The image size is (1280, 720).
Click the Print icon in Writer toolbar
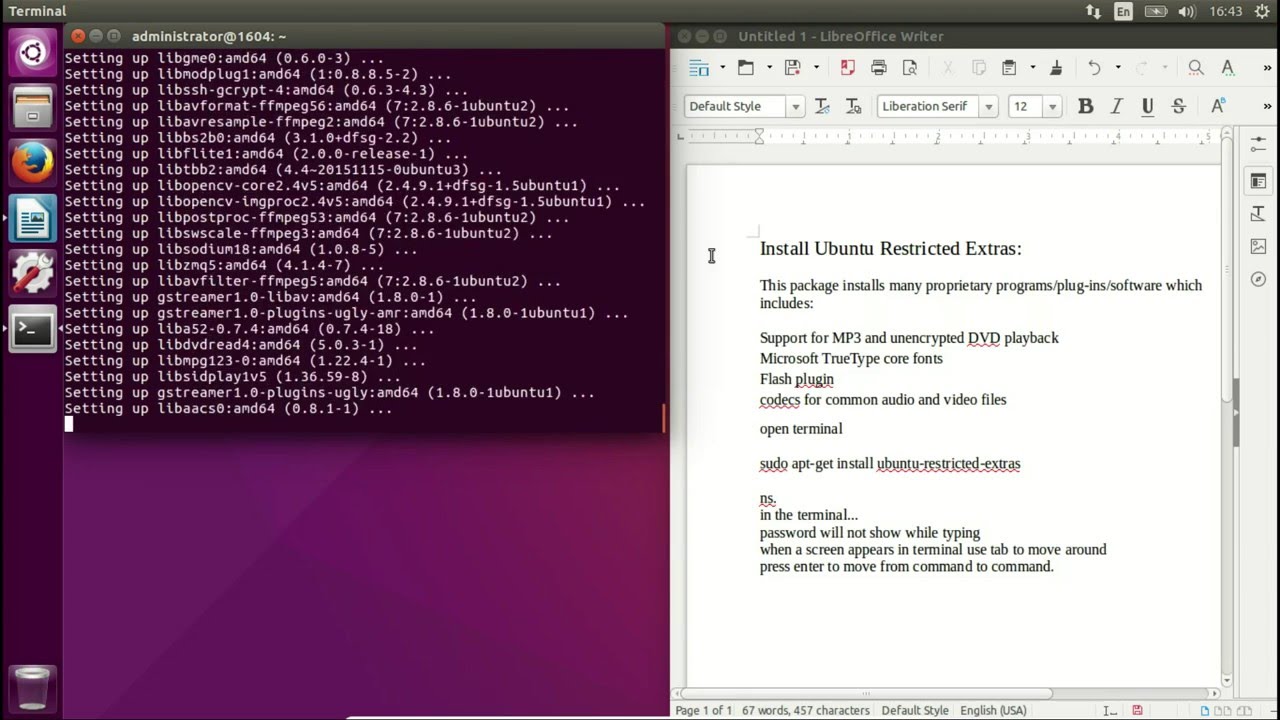click(x=879, y=68)
